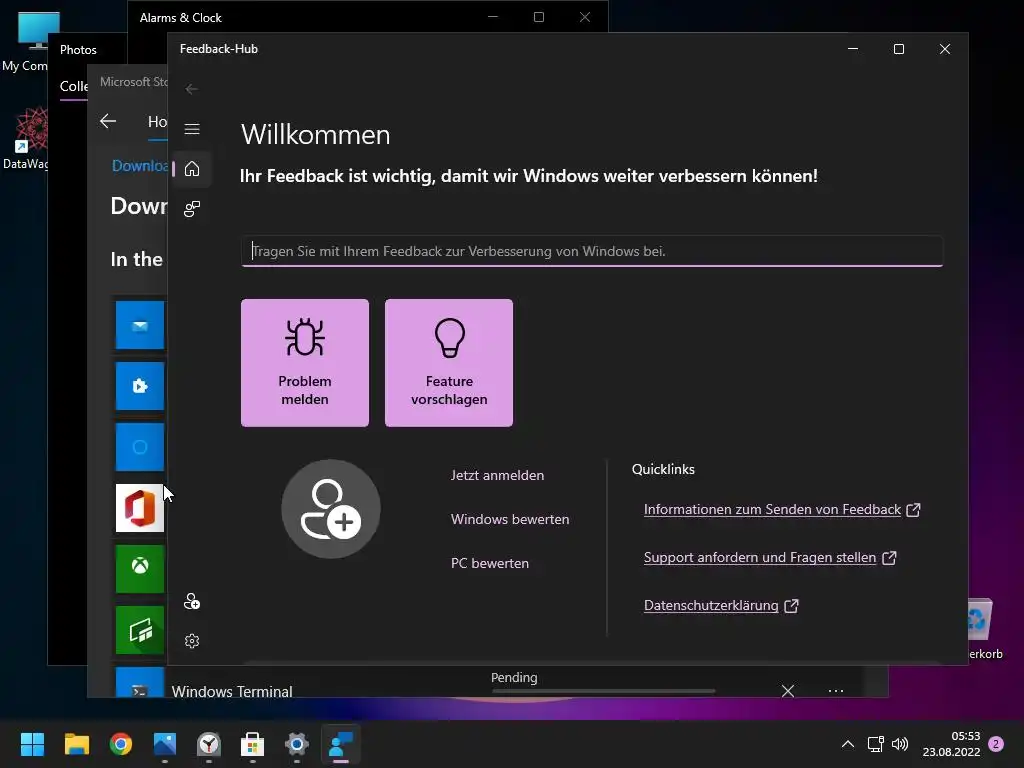
Task: Select the Home icon in Feedback-Hub sidebar
Action: 191,169
